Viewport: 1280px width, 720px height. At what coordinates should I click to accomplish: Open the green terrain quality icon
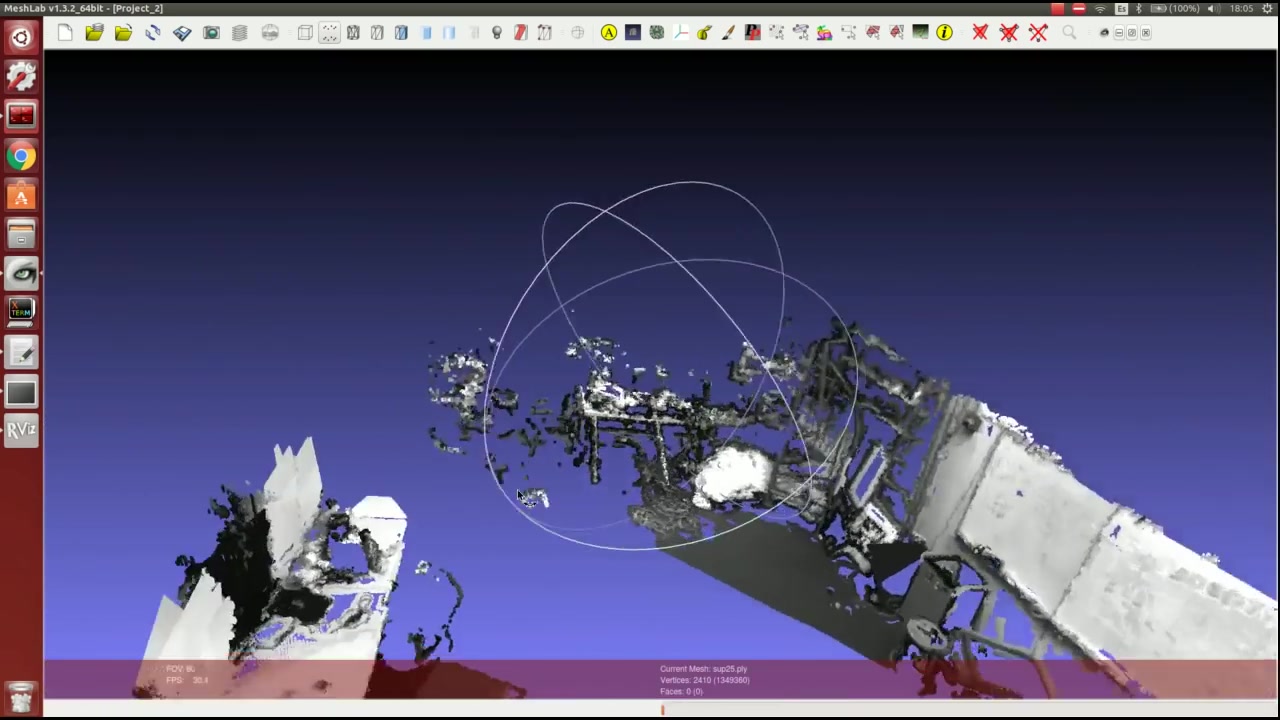[920, 33]
